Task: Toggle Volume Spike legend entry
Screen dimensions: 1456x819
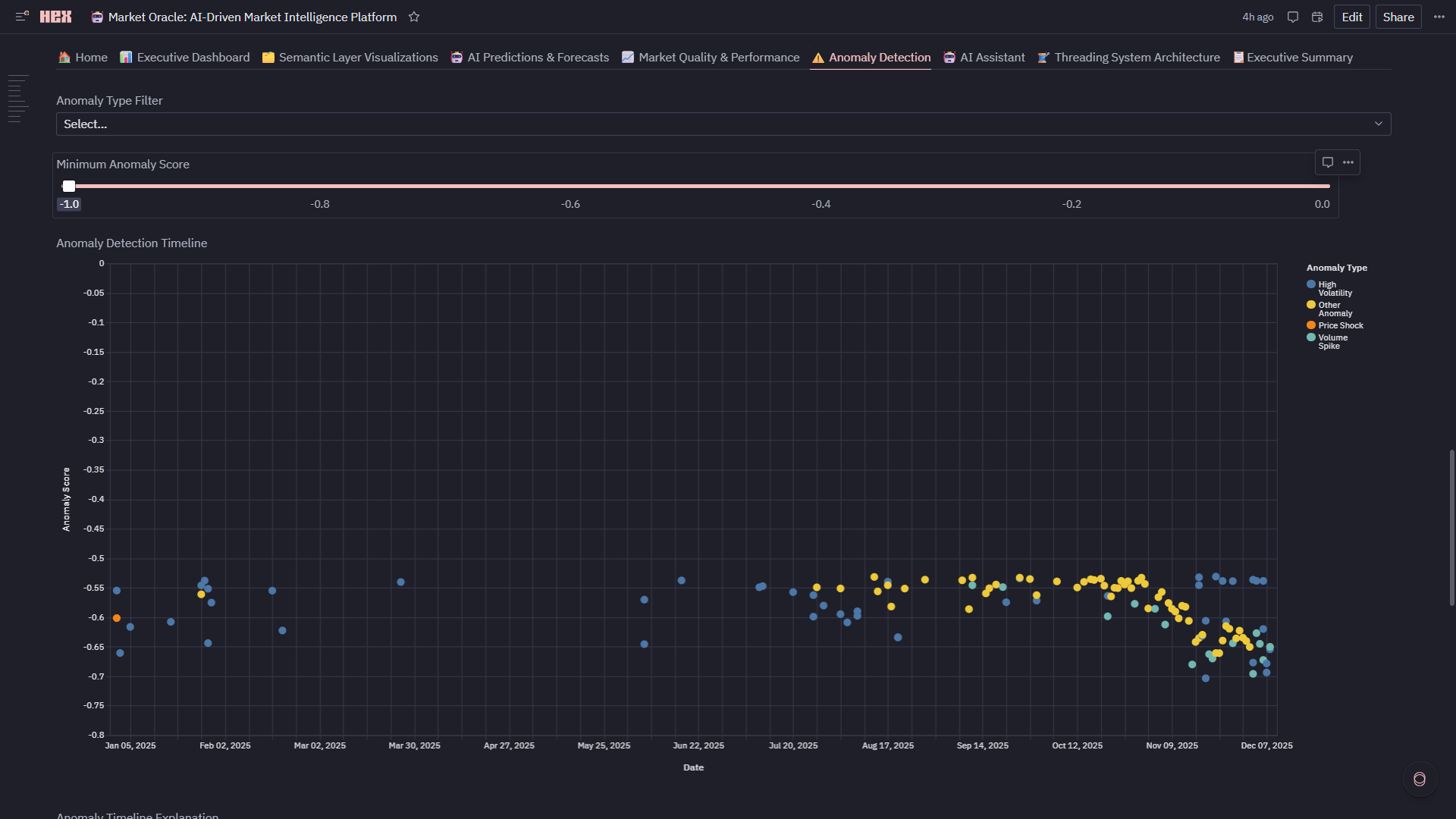Action: [x=1328, y=341]
